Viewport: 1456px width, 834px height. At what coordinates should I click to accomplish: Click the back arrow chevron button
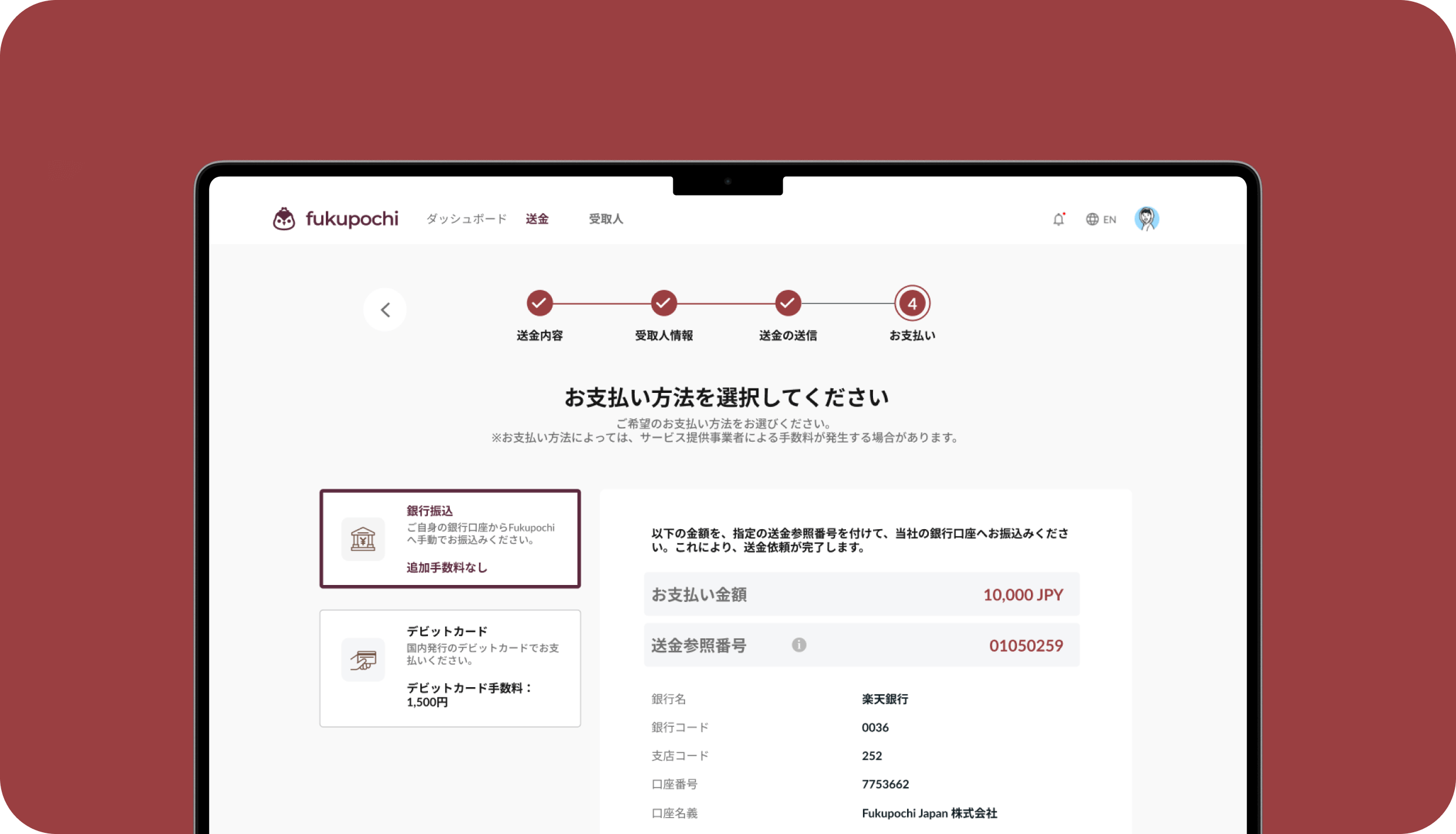(385, 310)
